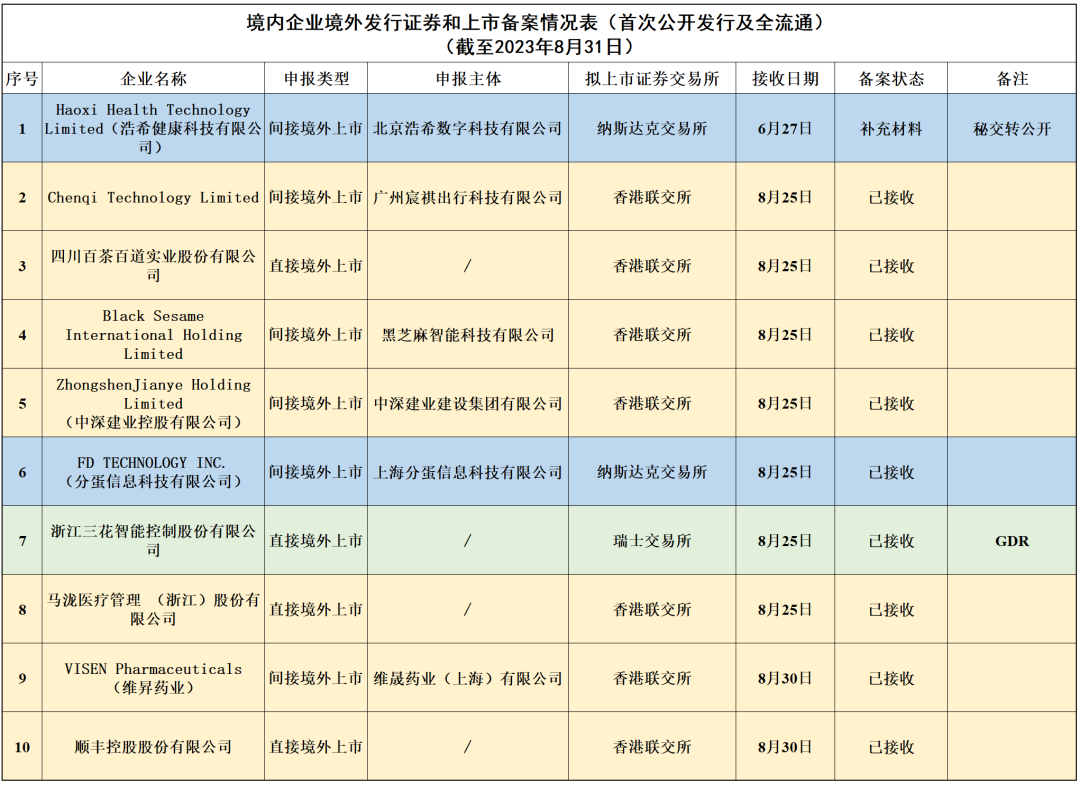Viewport: 1080px width, 785px height.
Task: Click the row number 10 cell
Action: tap(22, 747)
